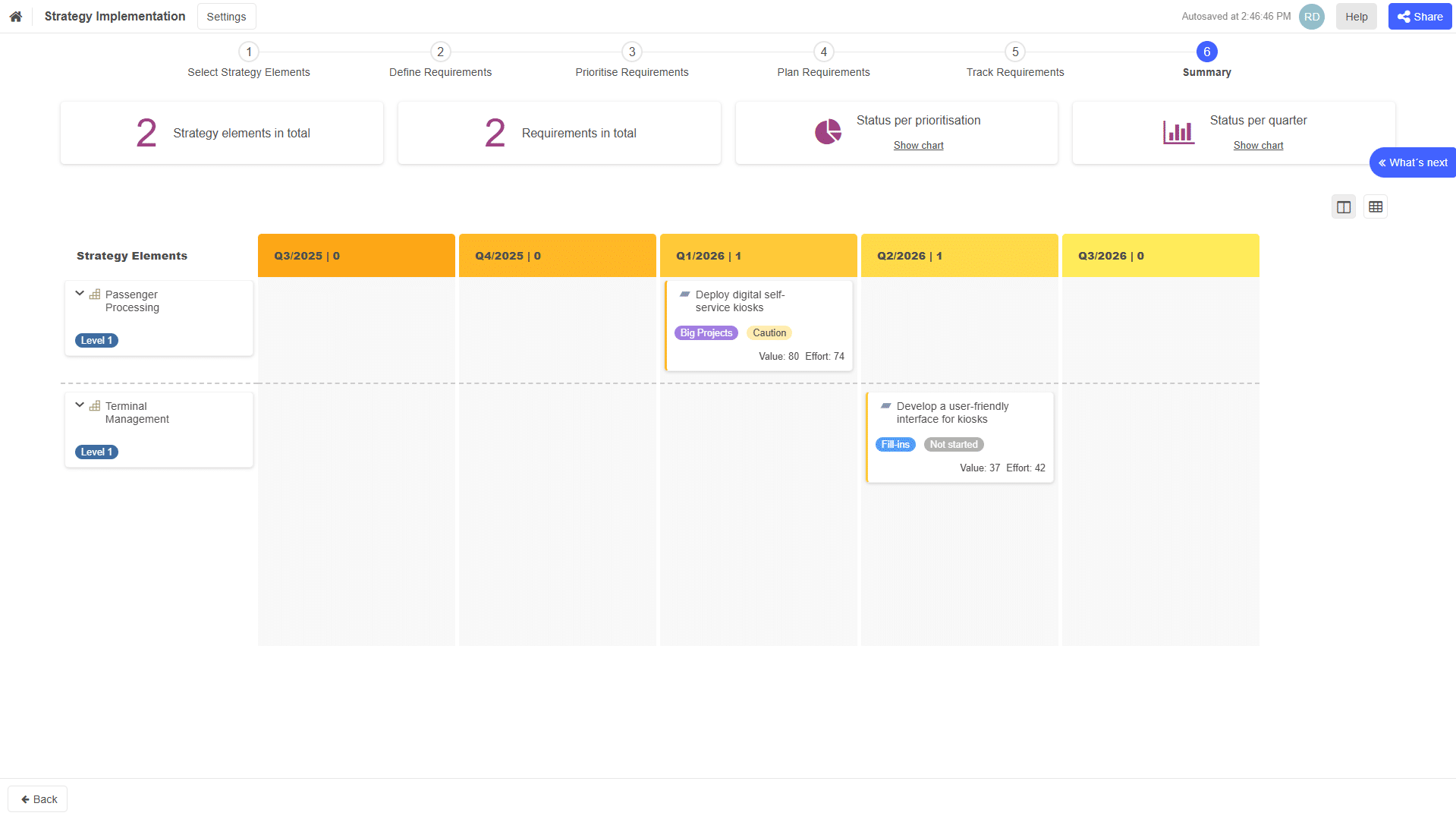Click the user-friendly interface requirement card icon

885,406
